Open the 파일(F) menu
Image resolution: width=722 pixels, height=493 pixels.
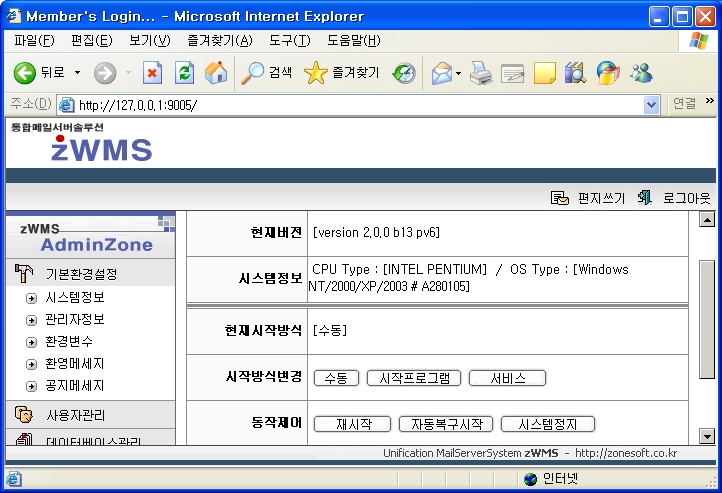(x=34, y=41)
